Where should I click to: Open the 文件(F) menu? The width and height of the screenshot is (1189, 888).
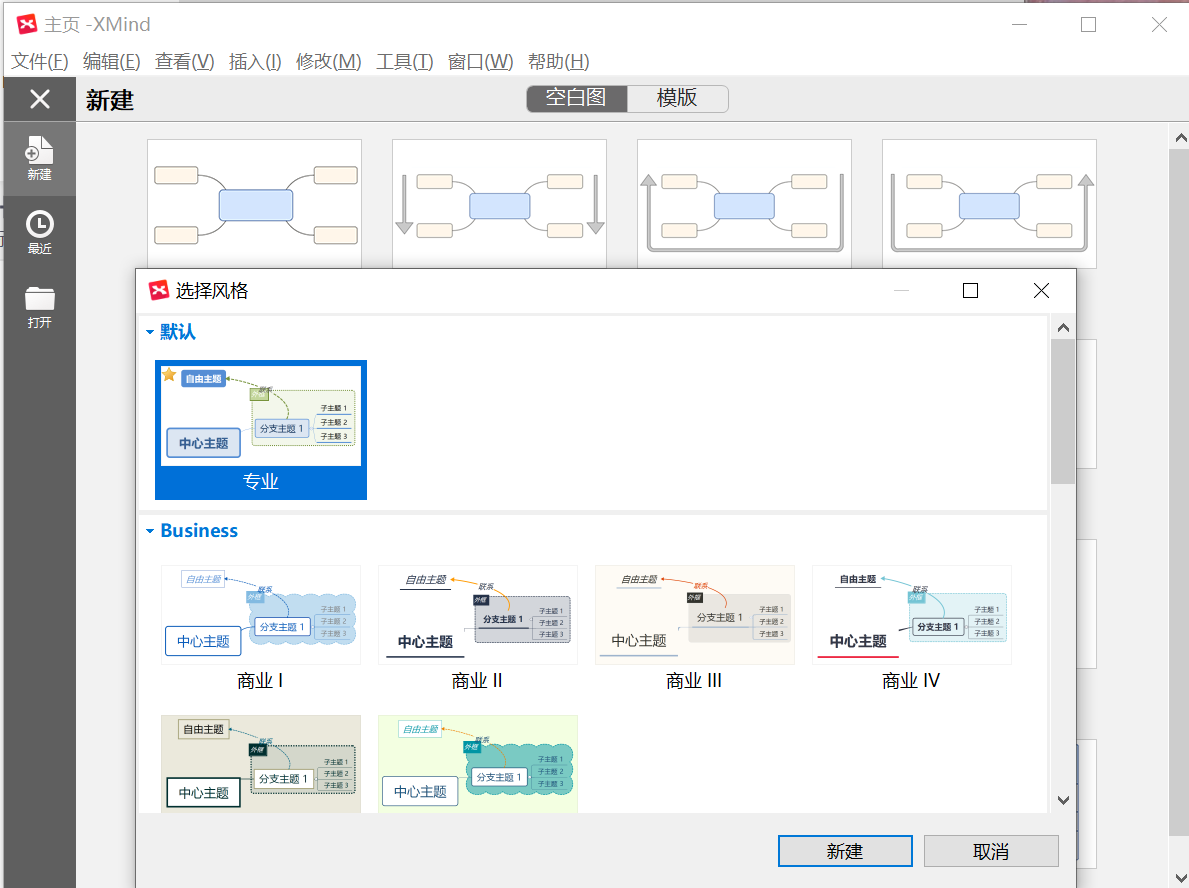[x=39, y=61]
